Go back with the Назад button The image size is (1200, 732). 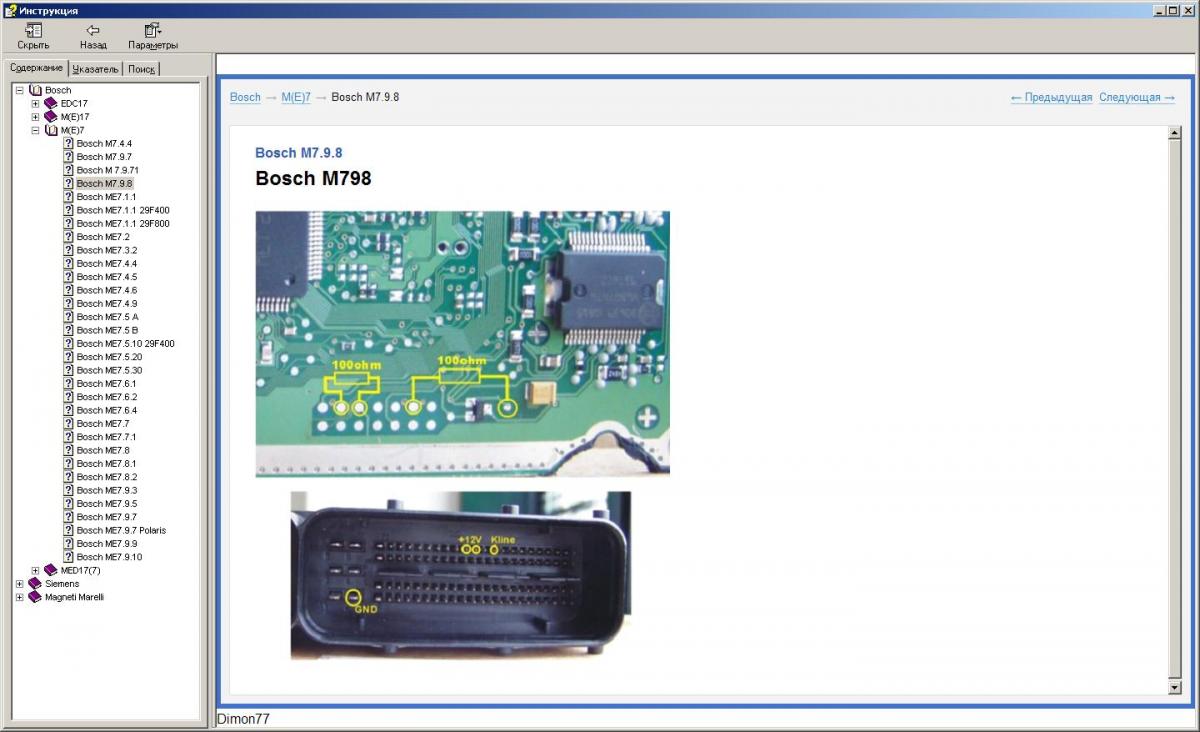(93, 37)
